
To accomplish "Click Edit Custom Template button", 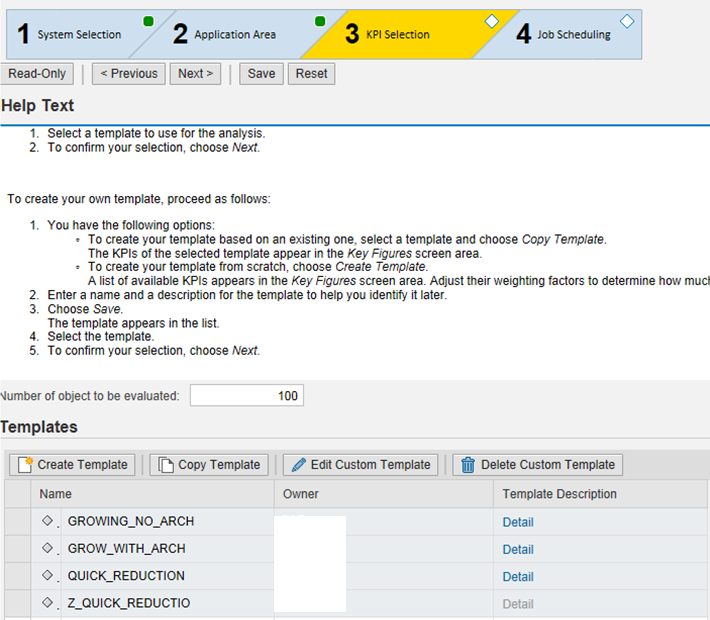I will [360, 465].
